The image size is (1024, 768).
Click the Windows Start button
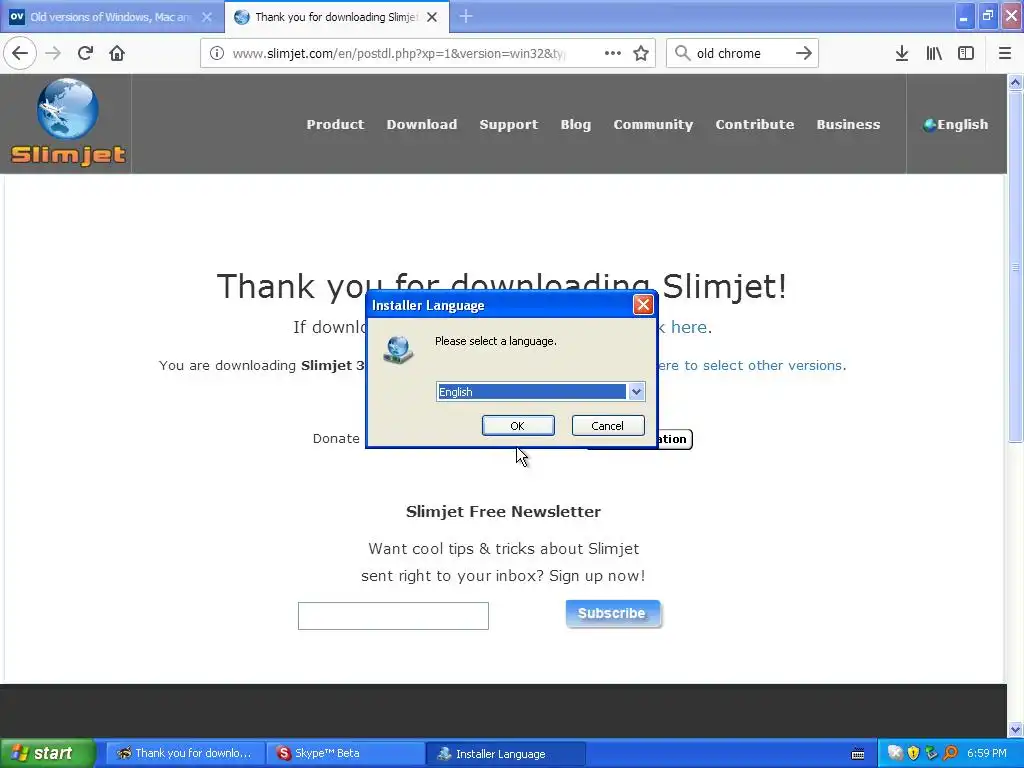[x=47, y=753]
